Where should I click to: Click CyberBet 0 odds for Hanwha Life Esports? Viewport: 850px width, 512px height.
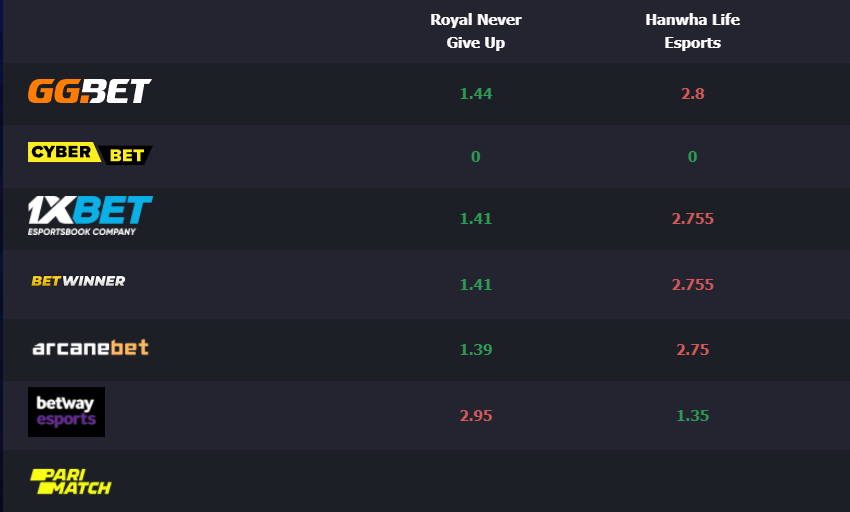coord(692,156)
